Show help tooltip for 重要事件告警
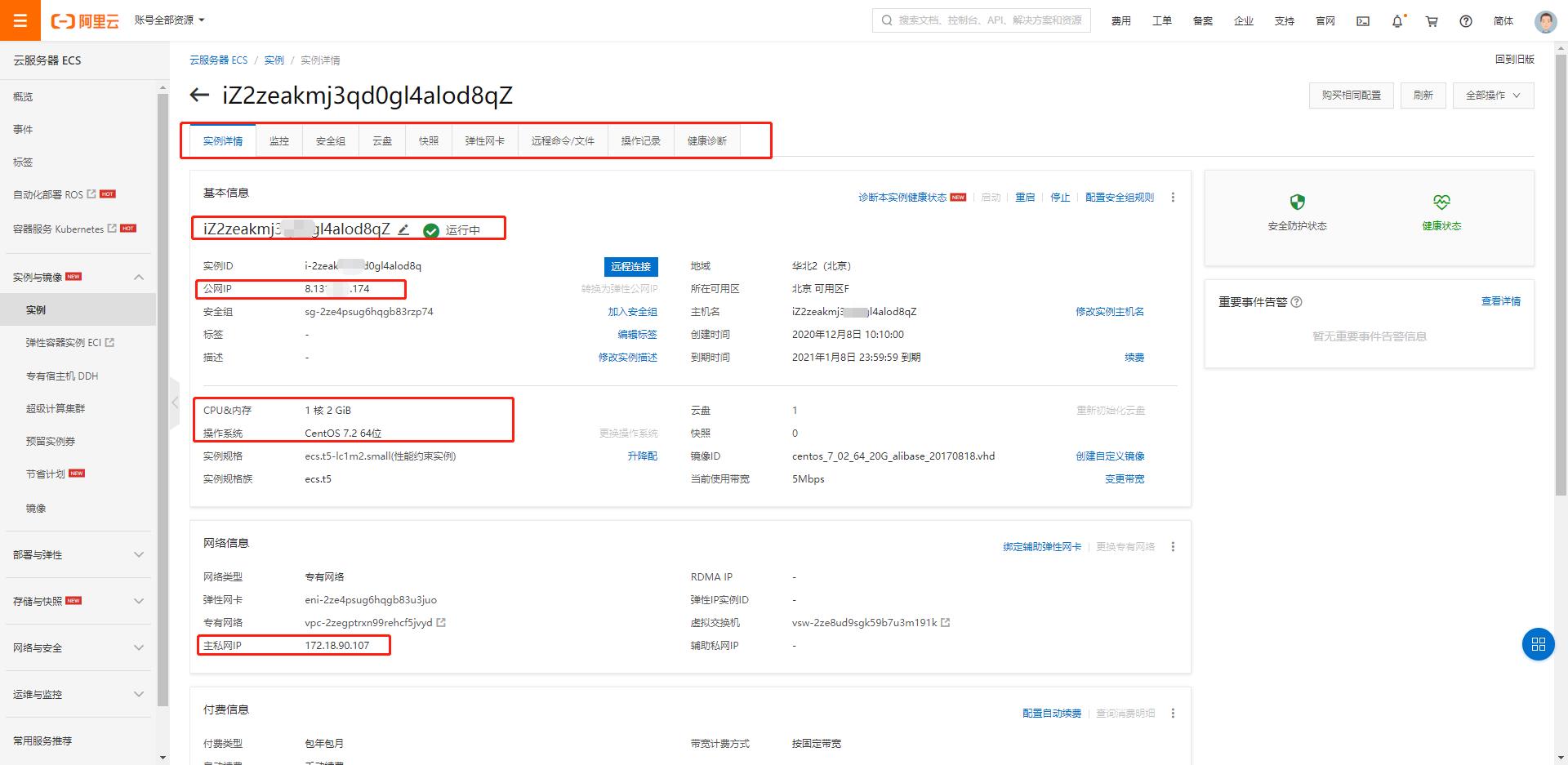 pos(1296,302)
